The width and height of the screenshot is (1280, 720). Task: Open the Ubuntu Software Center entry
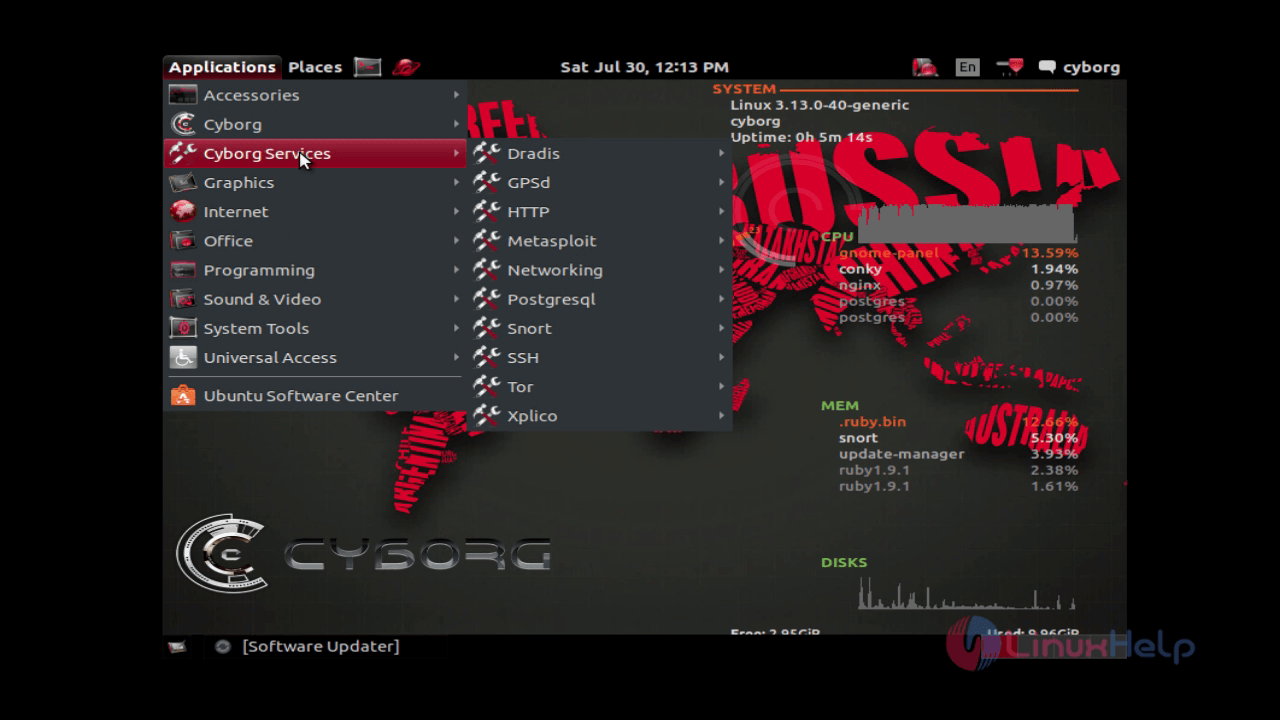pos(315,396)
